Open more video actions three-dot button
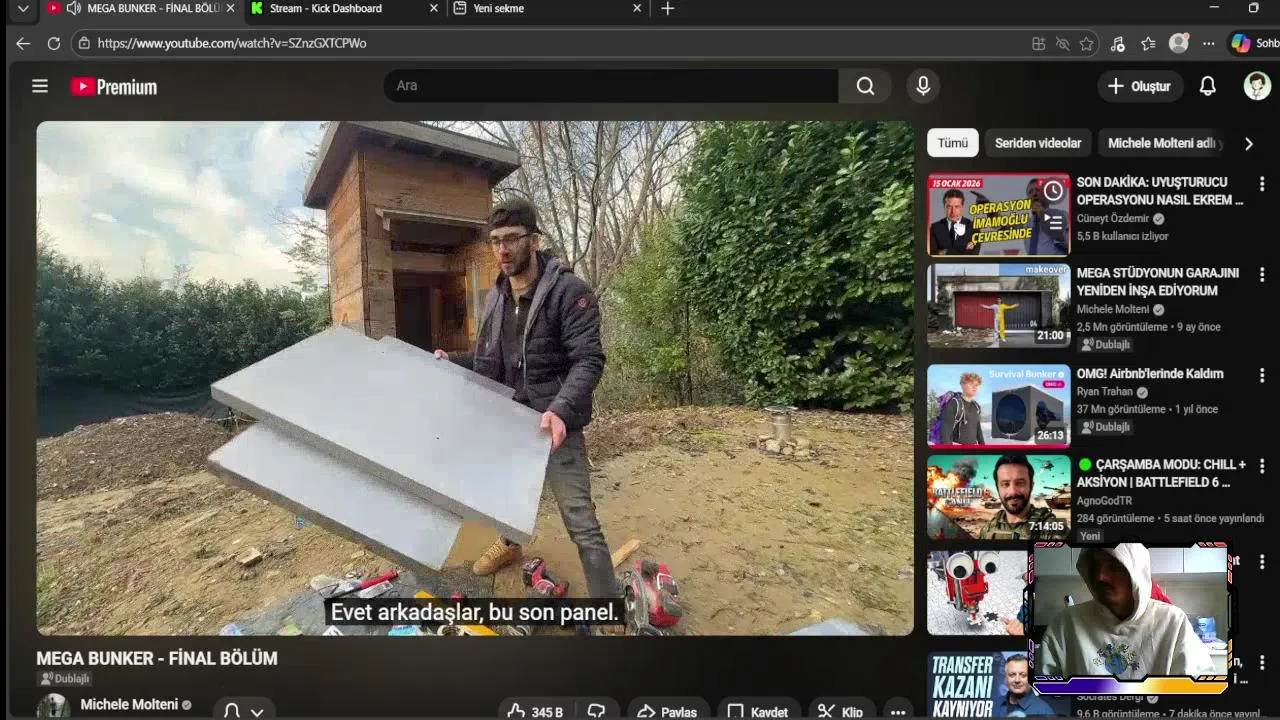Screen dimensions: 1280x720 click(898, 711)
